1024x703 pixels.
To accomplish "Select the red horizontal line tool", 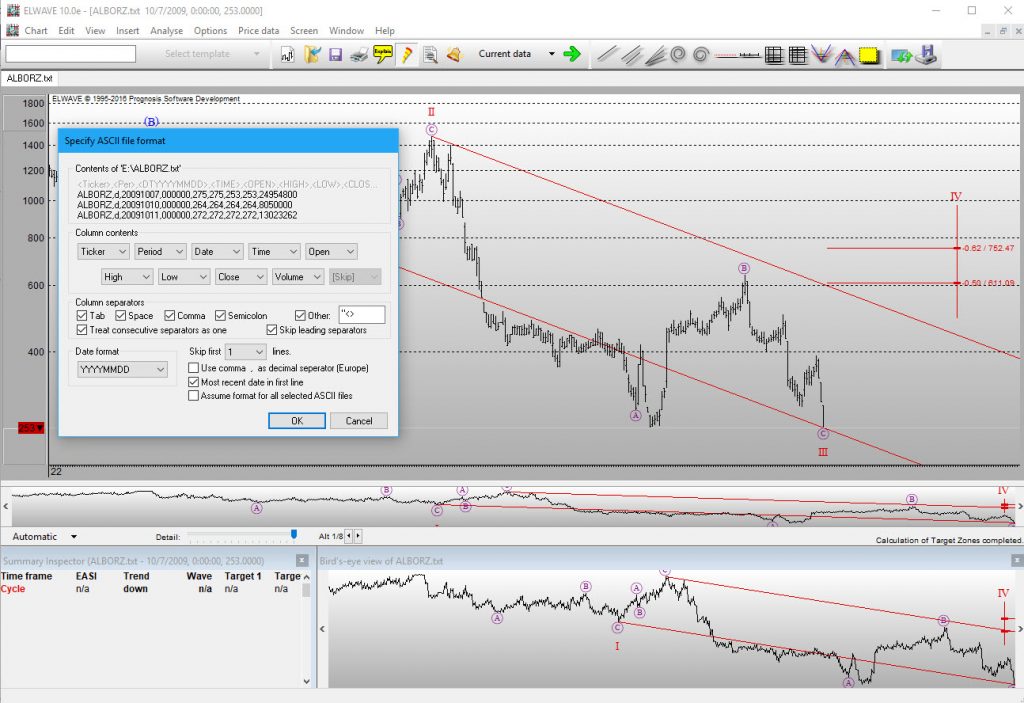I will click(x=726, y=55).
